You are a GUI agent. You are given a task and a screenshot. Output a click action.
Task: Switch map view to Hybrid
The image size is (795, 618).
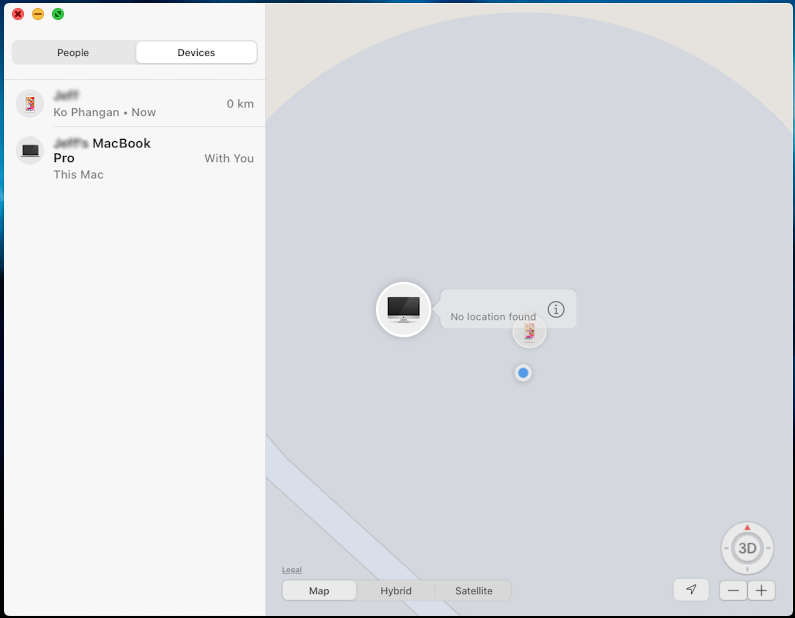pos(396,591)
